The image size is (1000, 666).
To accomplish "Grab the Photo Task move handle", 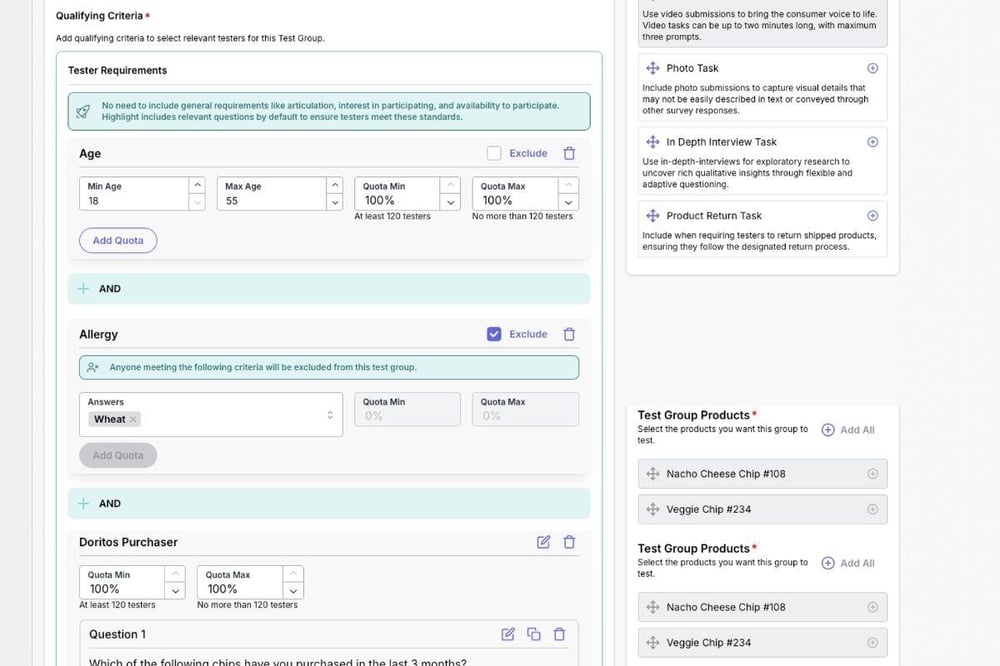I will (652, 68).
